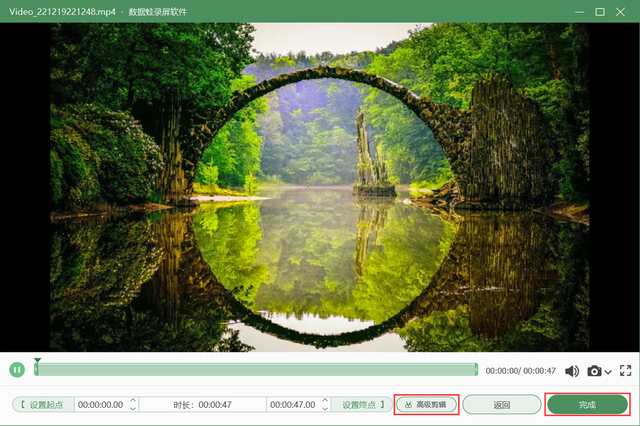Viewport: 640px width, 426px height.
Task: Click the 设置终点 button
Action: pos(362,404)
